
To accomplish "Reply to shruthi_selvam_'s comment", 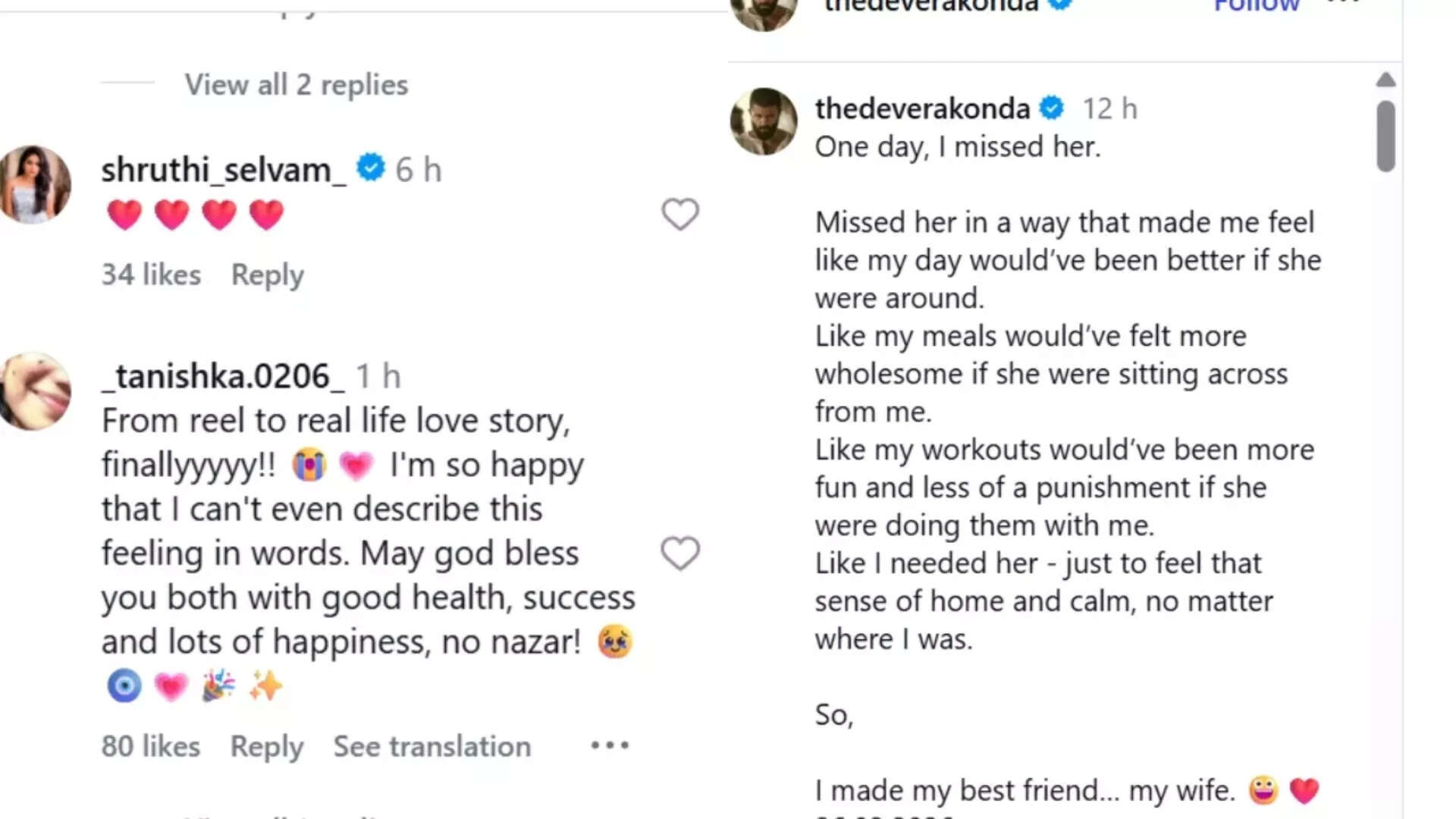I will pyautogui.click(x=267, y=275).
